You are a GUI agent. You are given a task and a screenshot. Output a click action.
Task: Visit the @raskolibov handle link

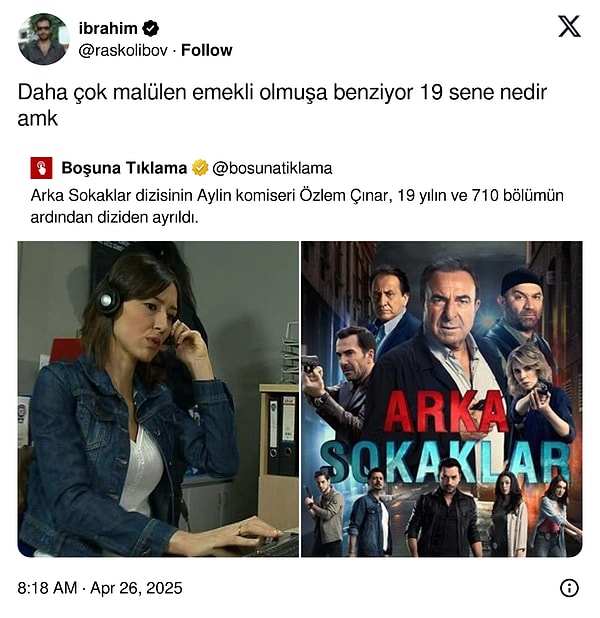pos(123,50)
